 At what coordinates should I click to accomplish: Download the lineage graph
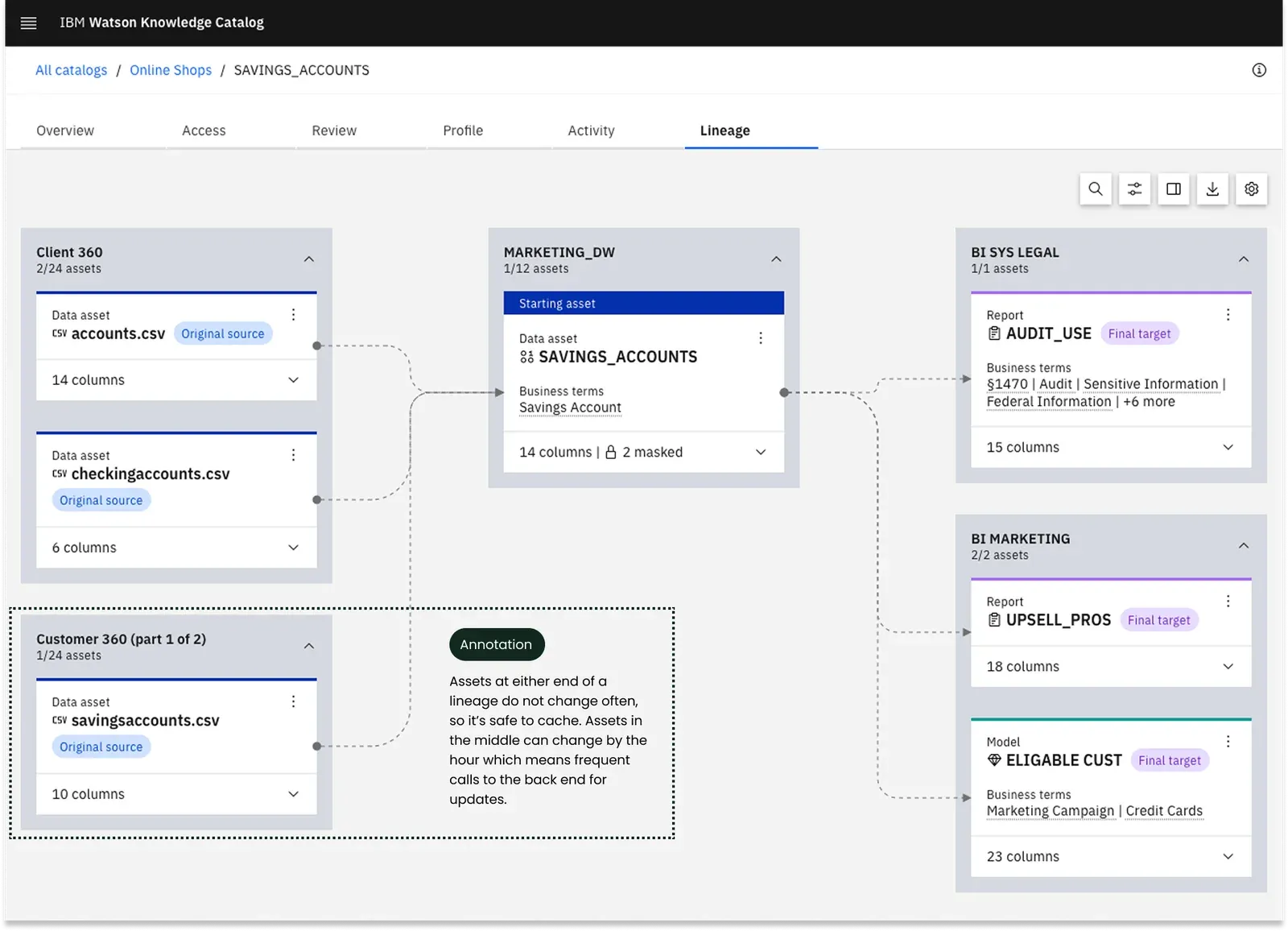pyautogui.click(x=1212, y=189)
